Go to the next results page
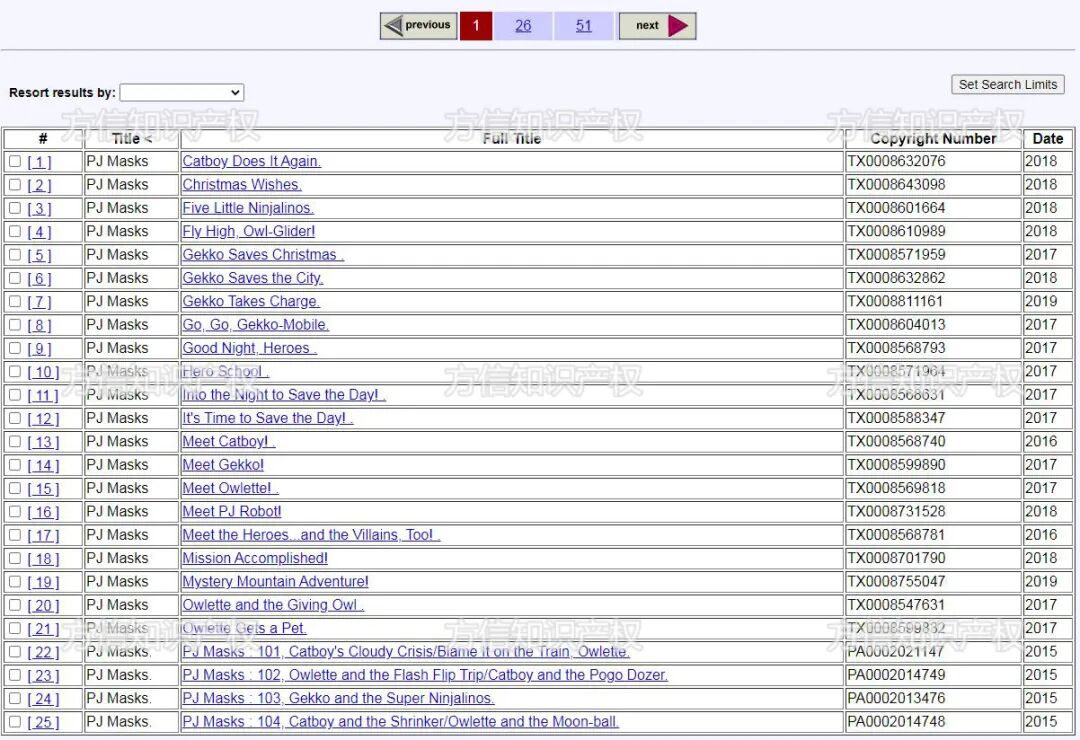This screenshot has height=740, width=1080. pyautogui.click(x=657, y=25)
